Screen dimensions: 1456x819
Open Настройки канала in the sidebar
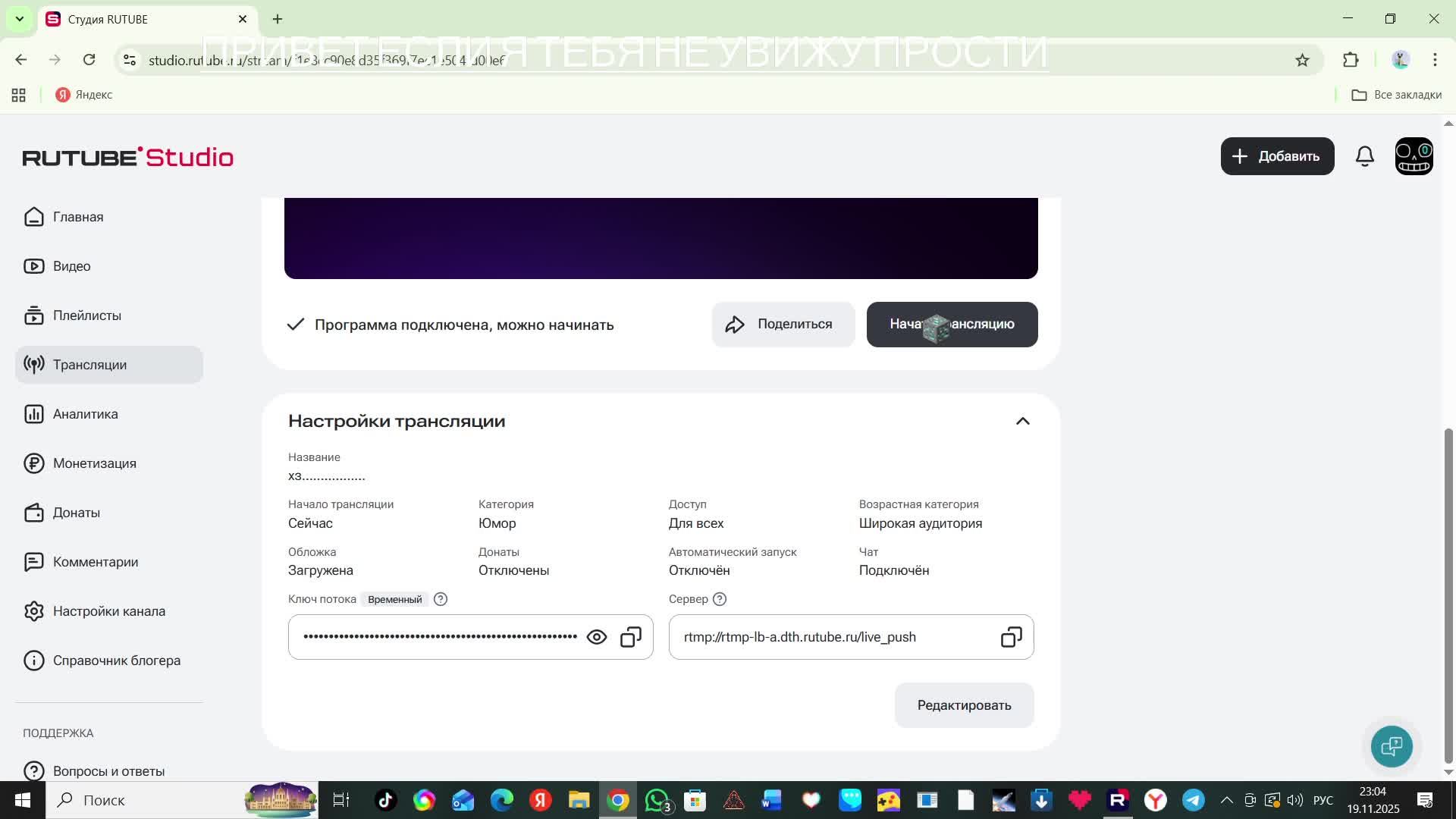(108, 611)
